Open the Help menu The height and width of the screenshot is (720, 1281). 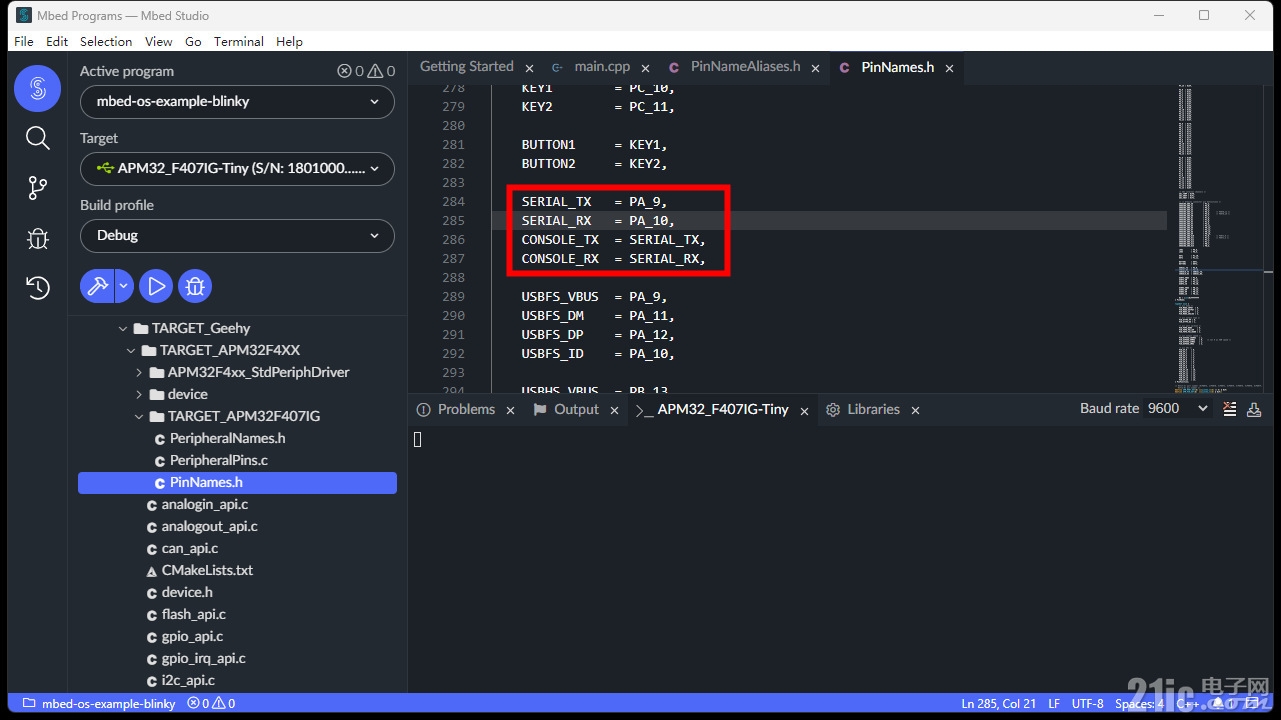tap(289, 41)
